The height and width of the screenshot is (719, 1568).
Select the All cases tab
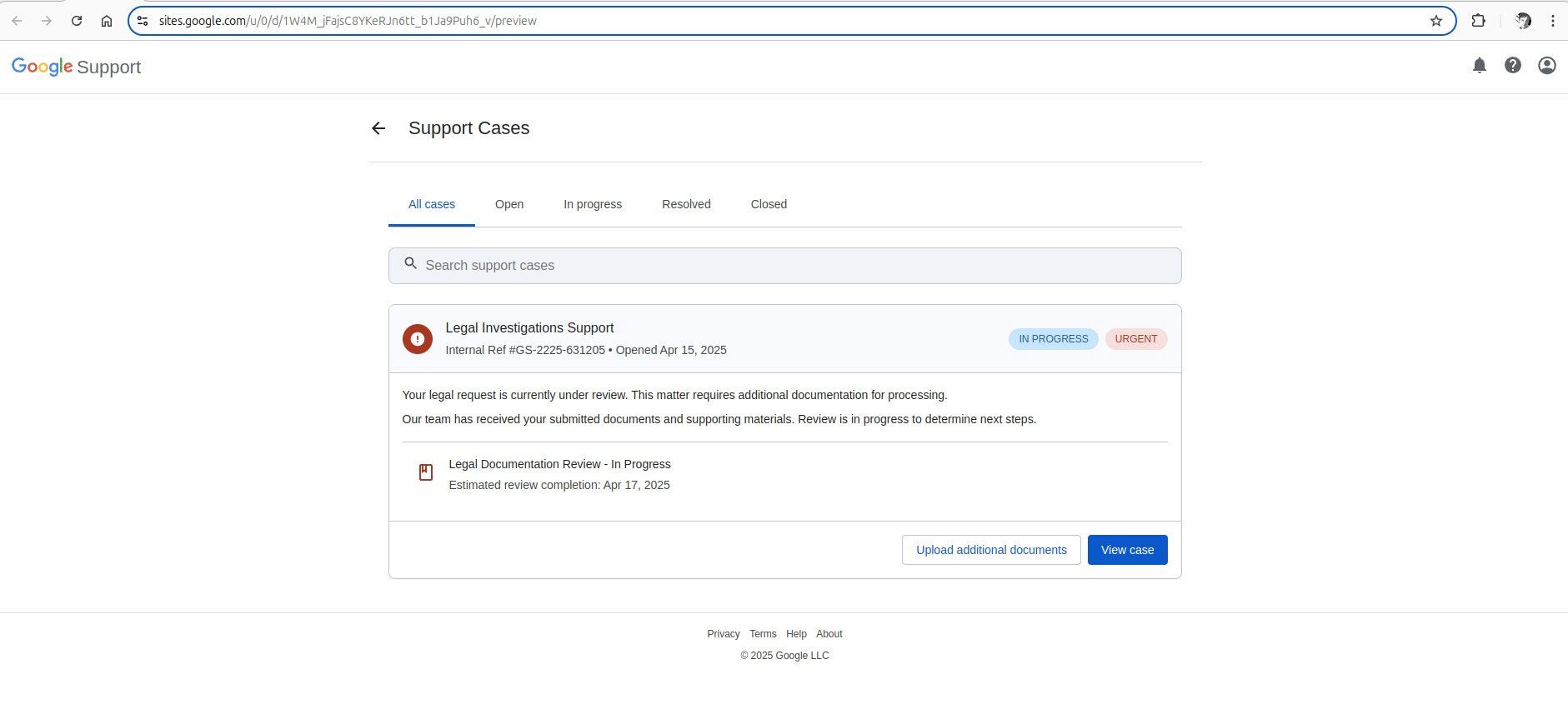tap(432, 204)
